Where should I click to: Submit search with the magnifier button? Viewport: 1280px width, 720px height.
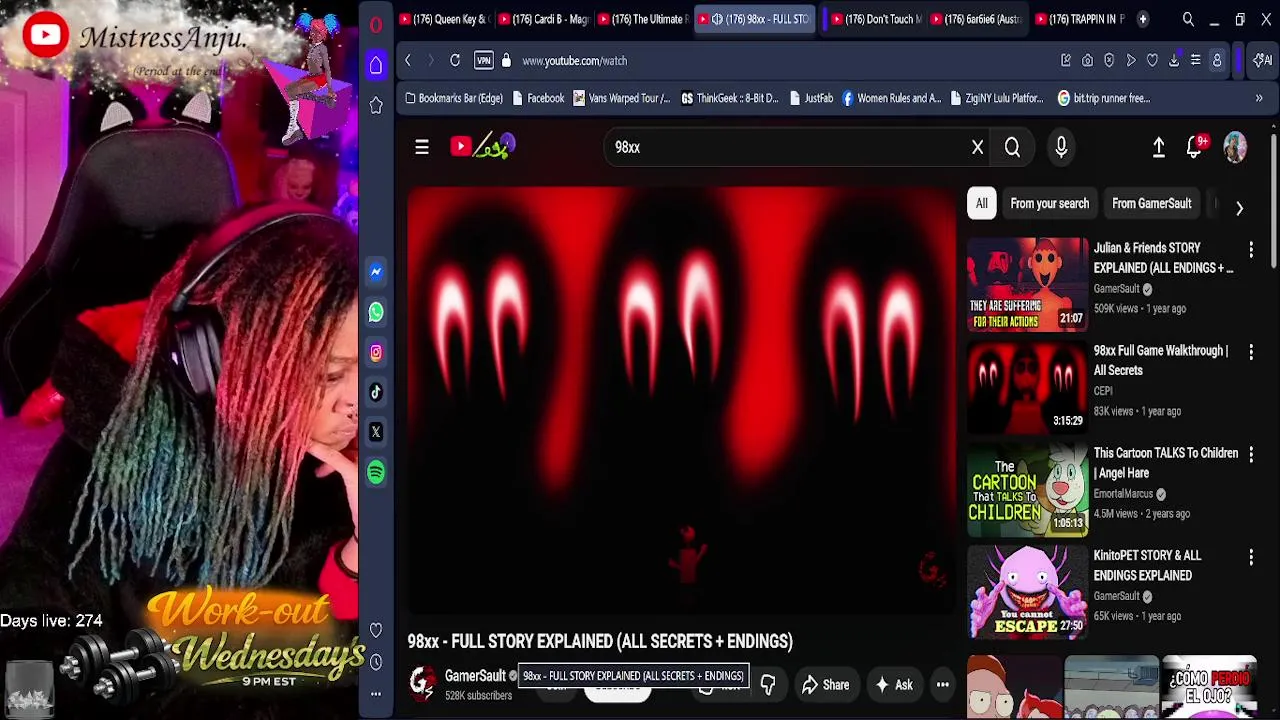(1012, 147)
